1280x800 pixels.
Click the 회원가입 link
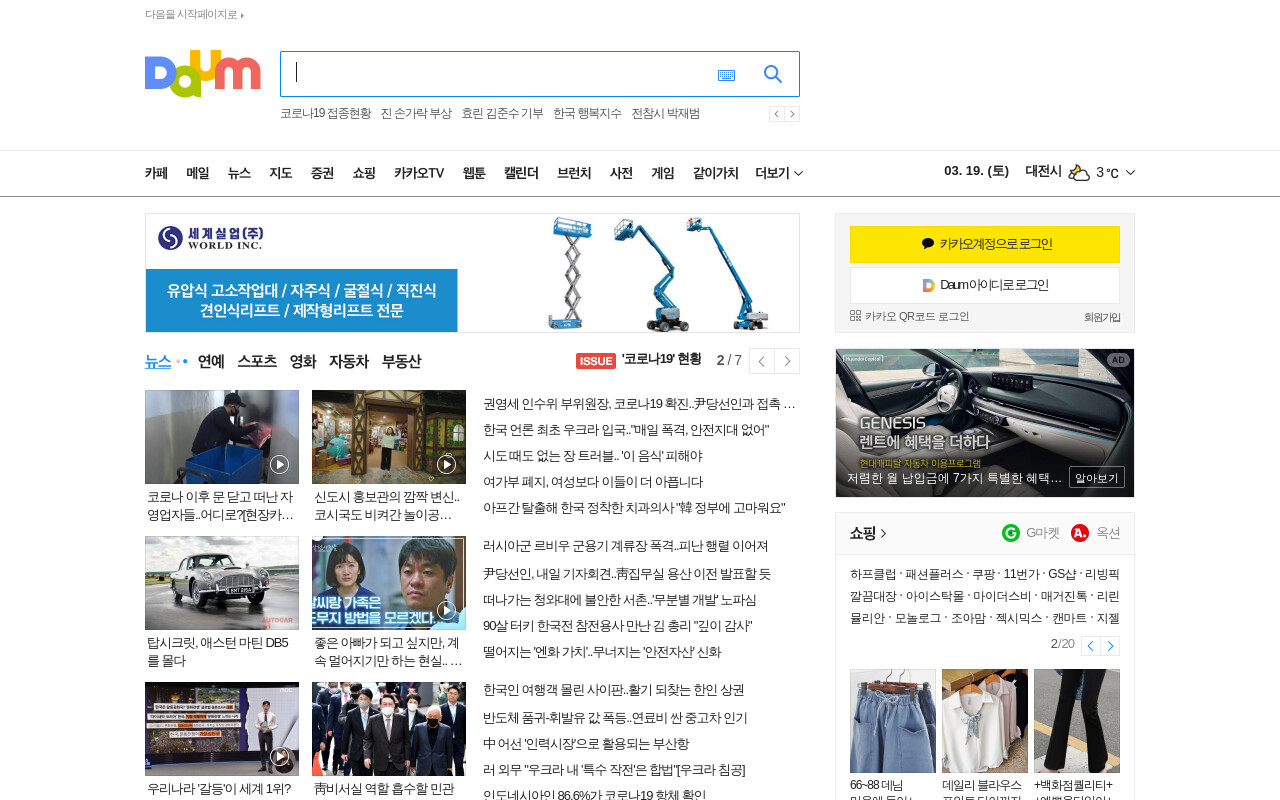[1102, 317]
